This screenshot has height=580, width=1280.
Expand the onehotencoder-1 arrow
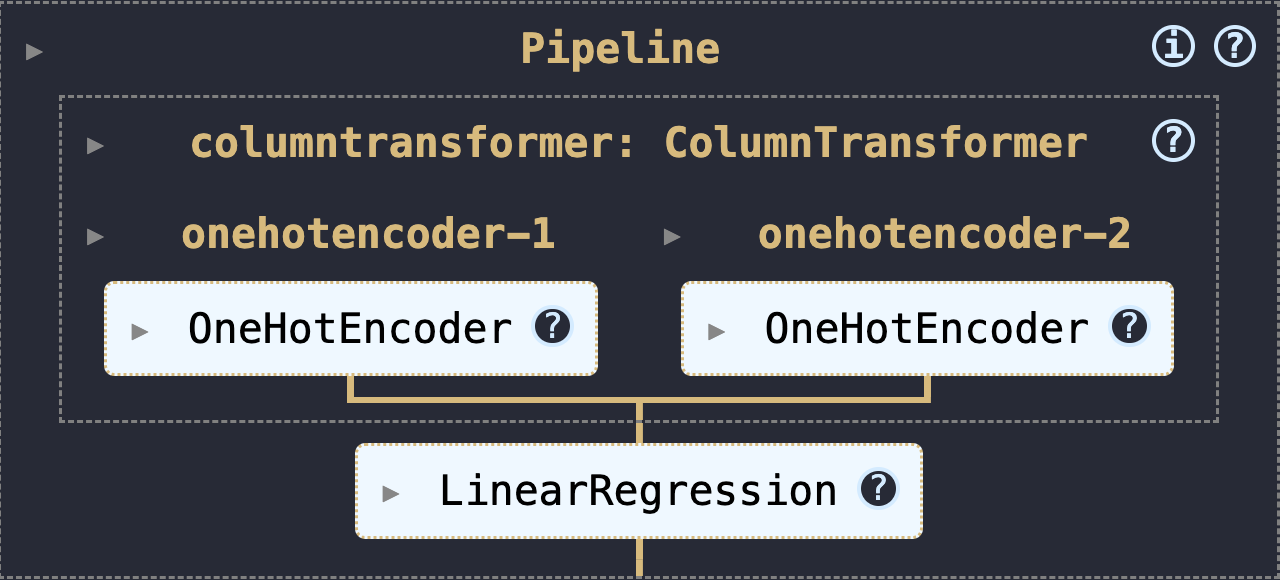click(x=95, y=237)
